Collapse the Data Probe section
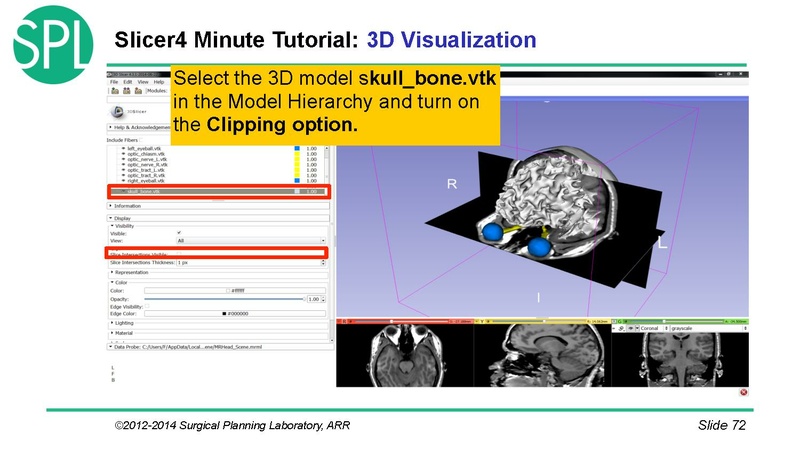The image size is (800, 450). pyautogui.click(x=219, y=347)
